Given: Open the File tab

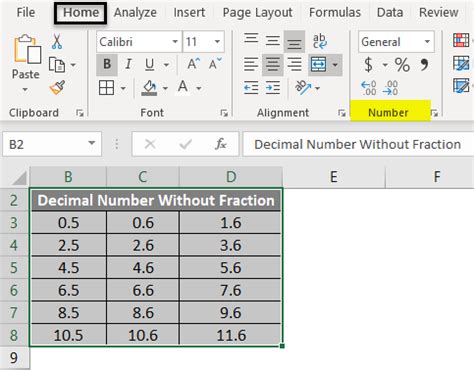Looking at the screenshot, I should [26, 13].
